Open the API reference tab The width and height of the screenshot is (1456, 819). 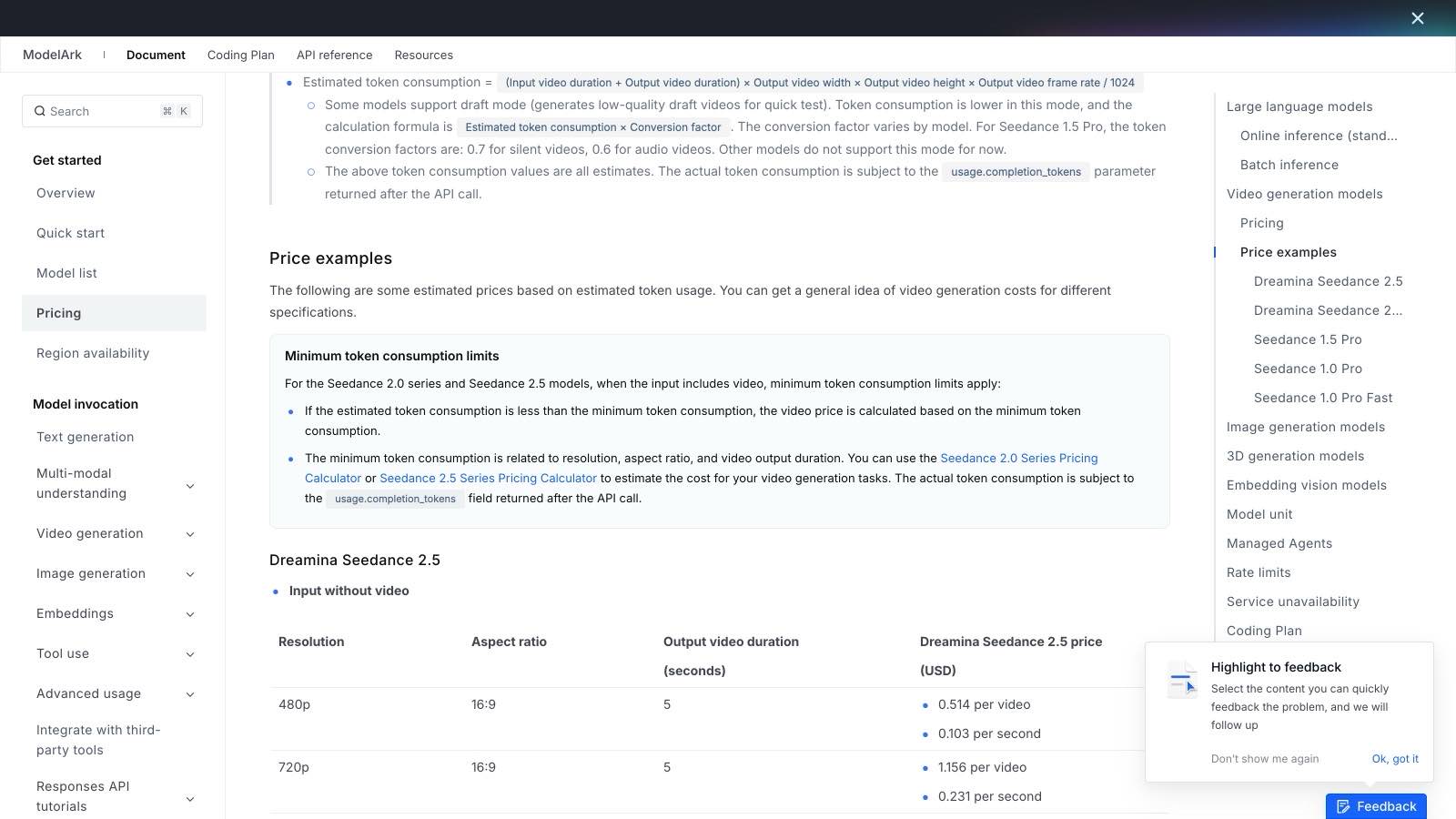point(335,55)
